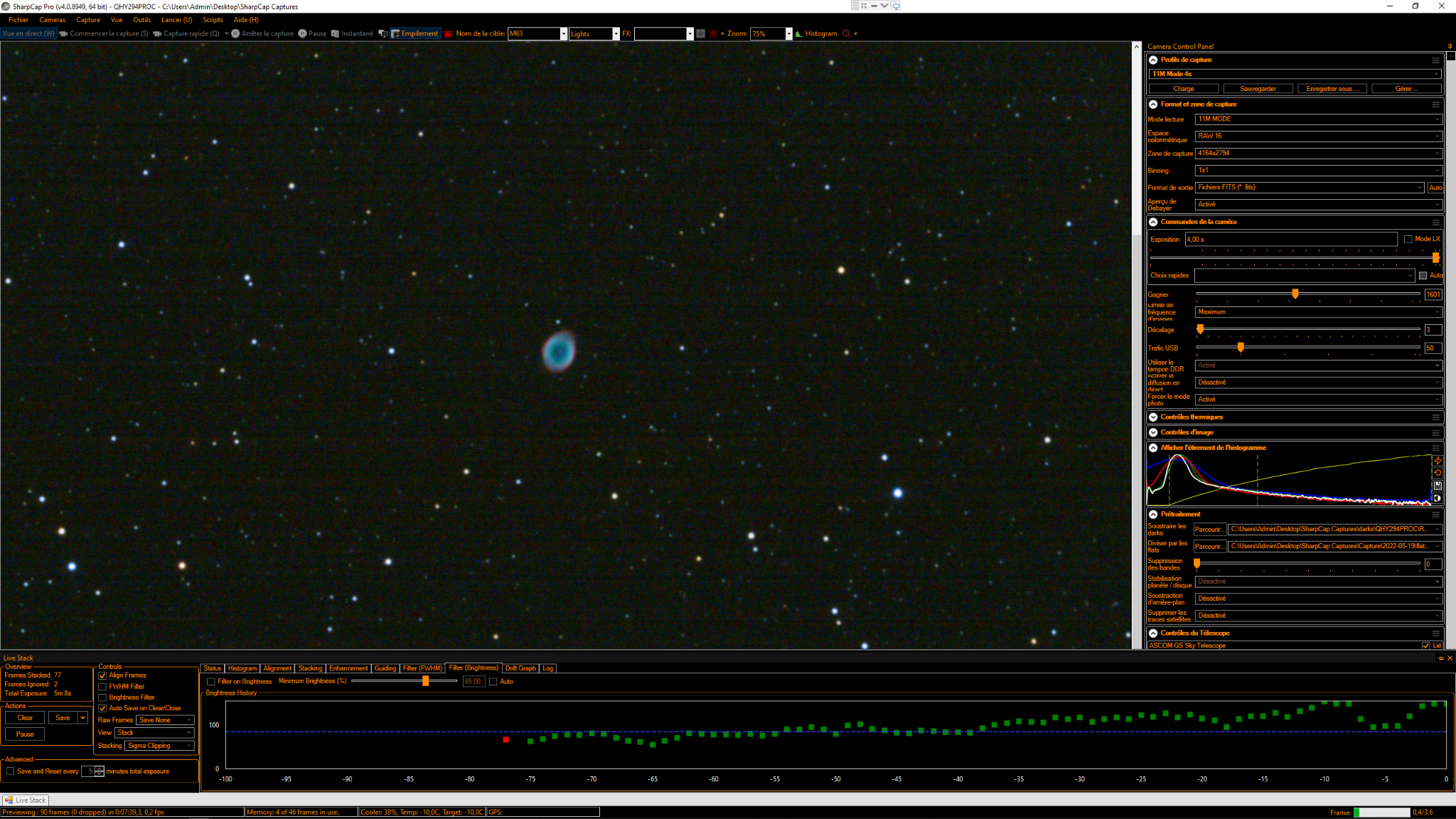The width and height of the screenshot is (1456, 819).
Task: Click the red reticule crosshair toolbar icon
Action: click(x=714, y=33)
